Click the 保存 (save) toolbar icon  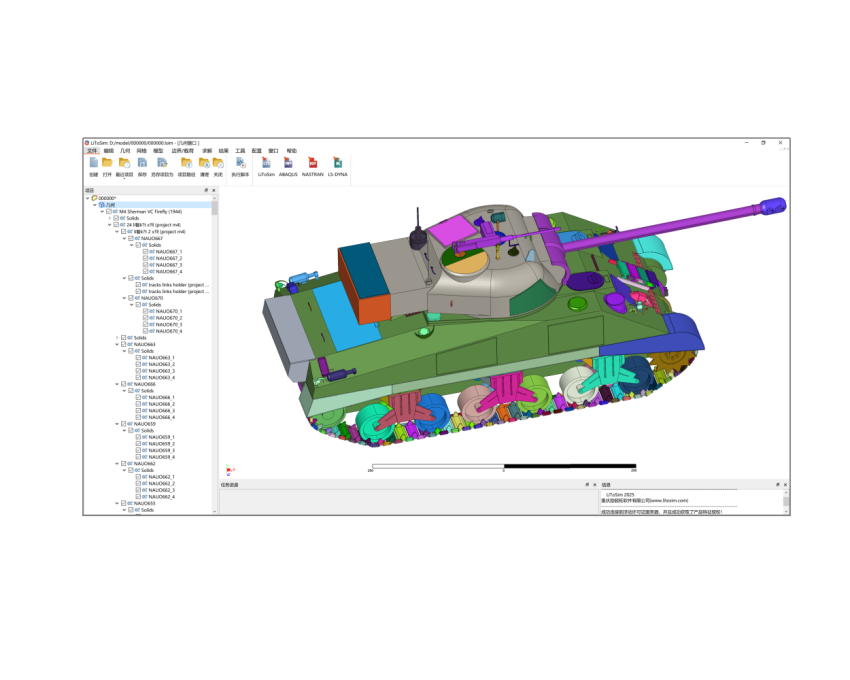[x=142, y=163]
